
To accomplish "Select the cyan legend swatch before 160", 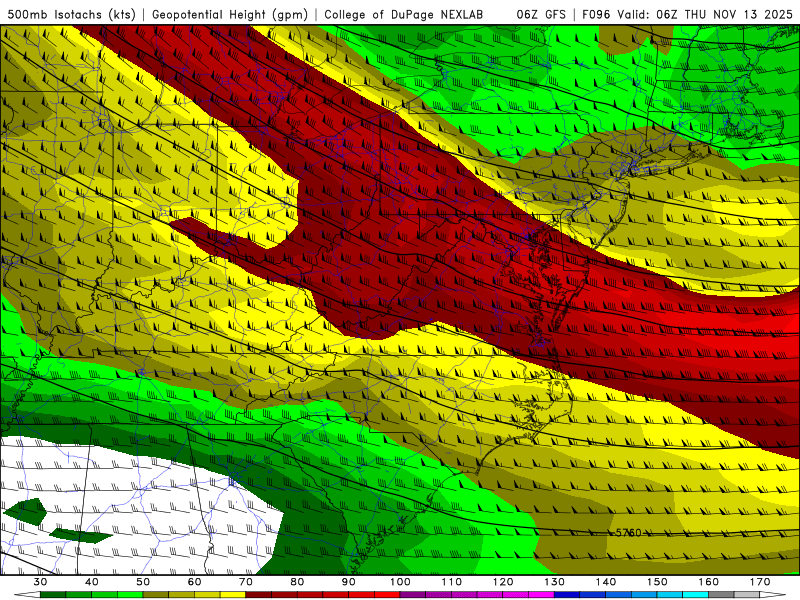I will 695,594.
